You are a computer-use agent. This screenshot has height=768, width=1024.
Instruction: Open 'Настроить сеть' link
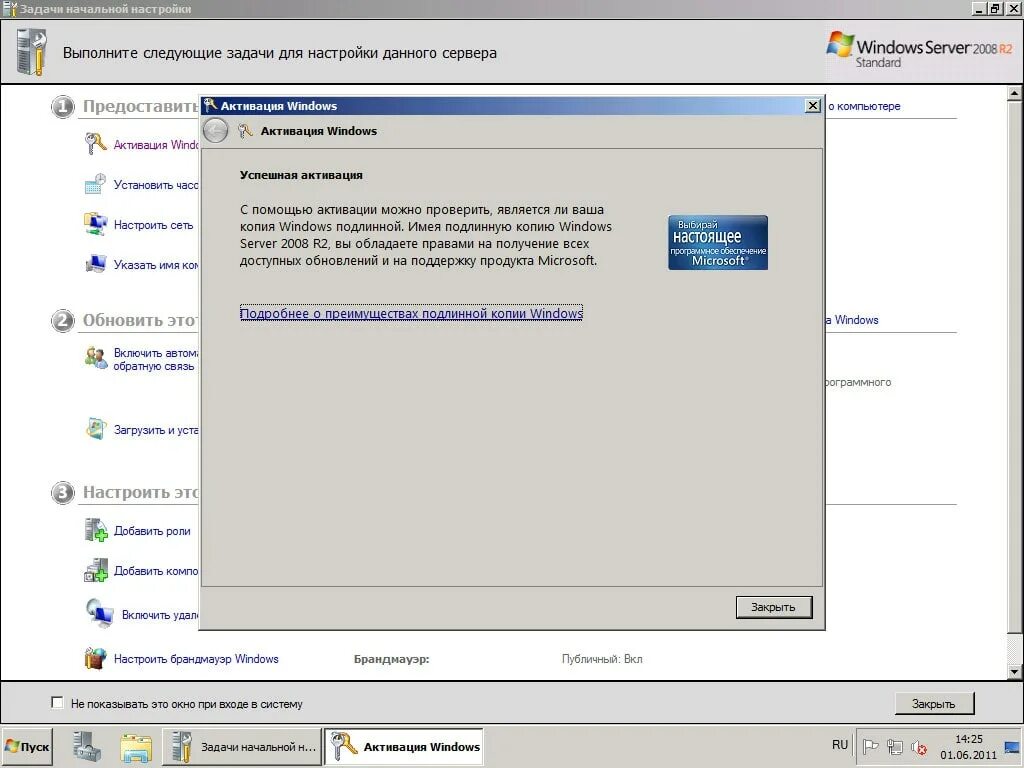(153, 225)
